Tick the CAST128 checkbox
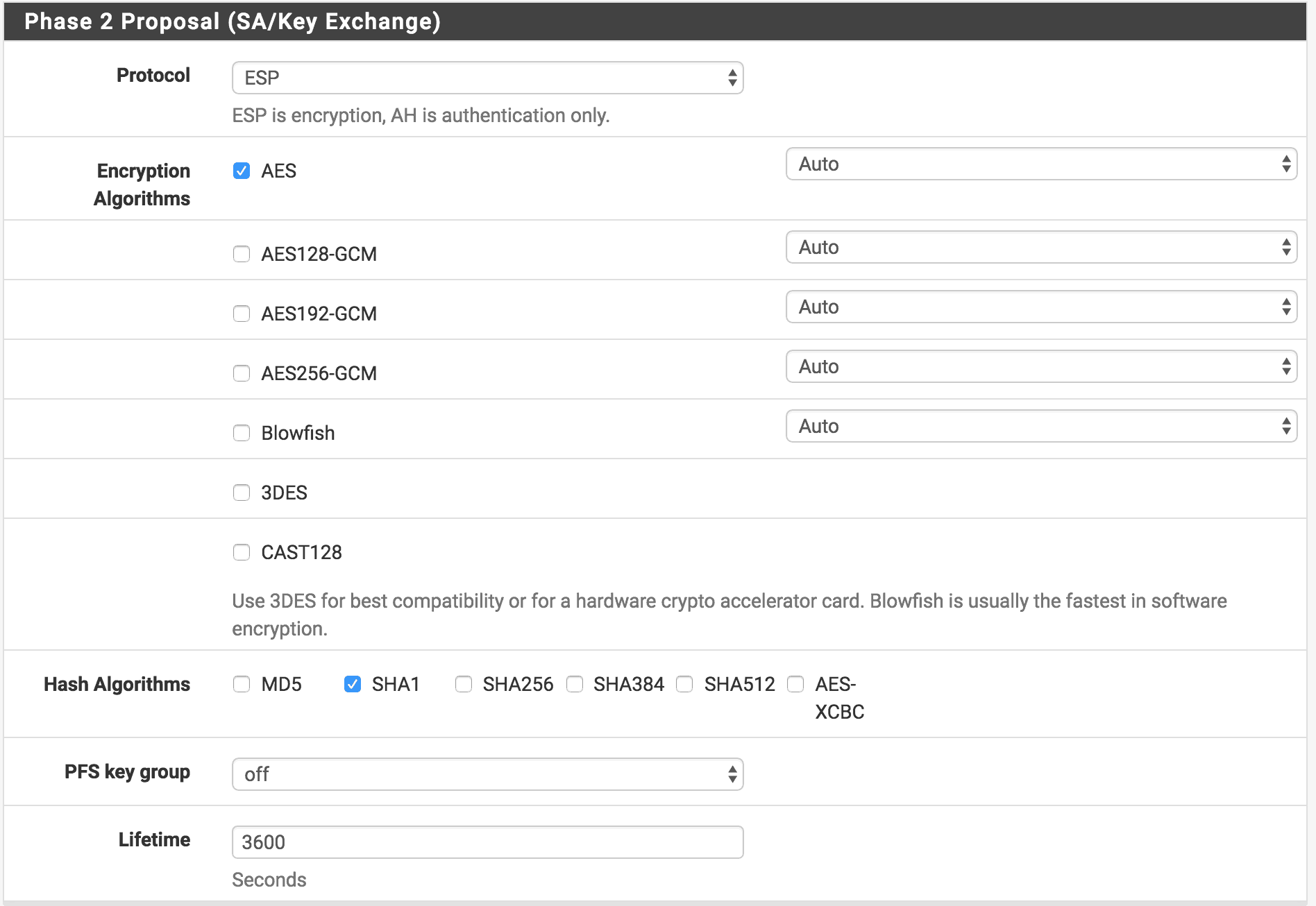 [x=242, y=552]
